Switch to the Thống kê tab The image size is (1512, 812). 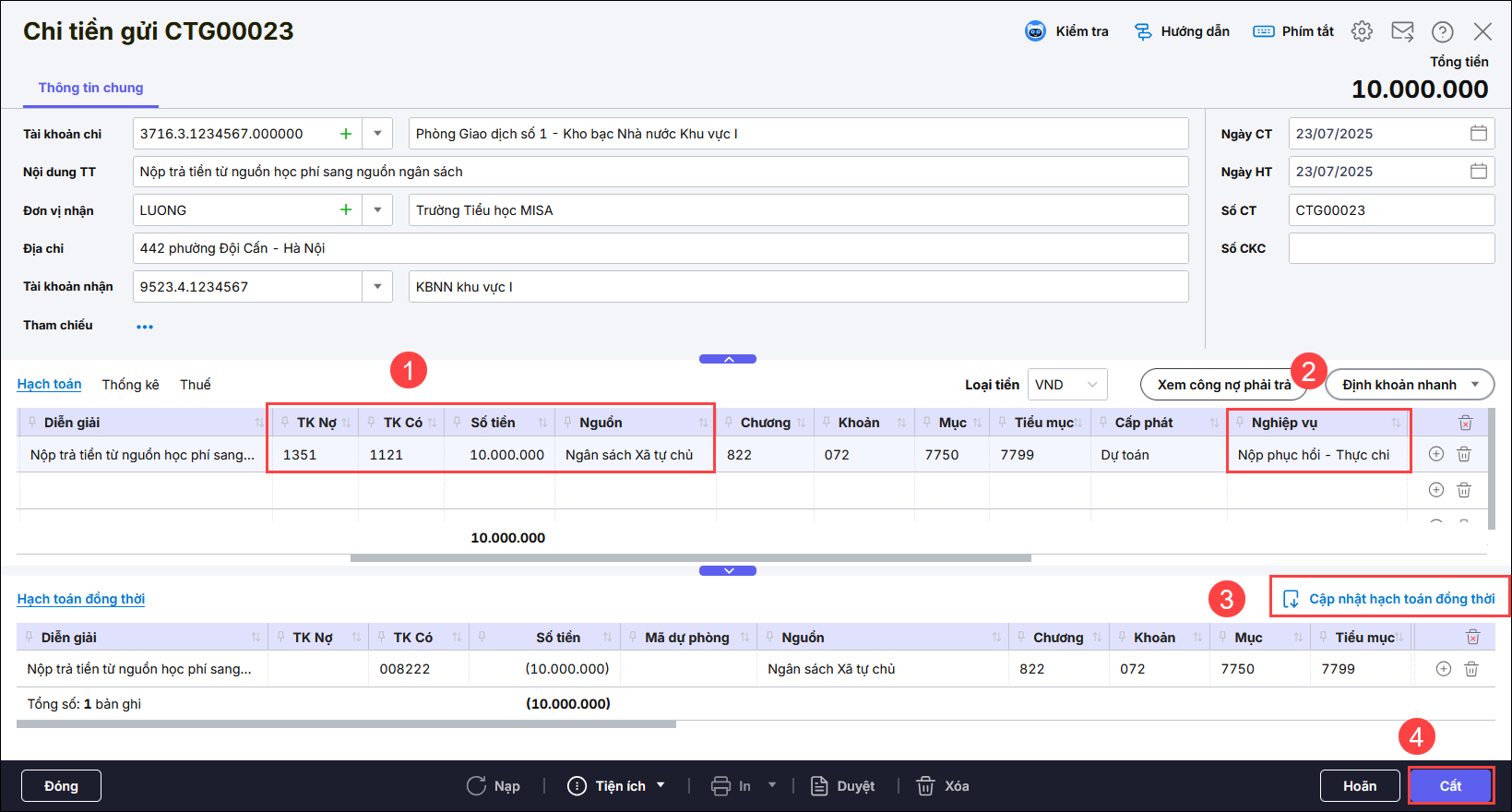click(x=130, y=385)
